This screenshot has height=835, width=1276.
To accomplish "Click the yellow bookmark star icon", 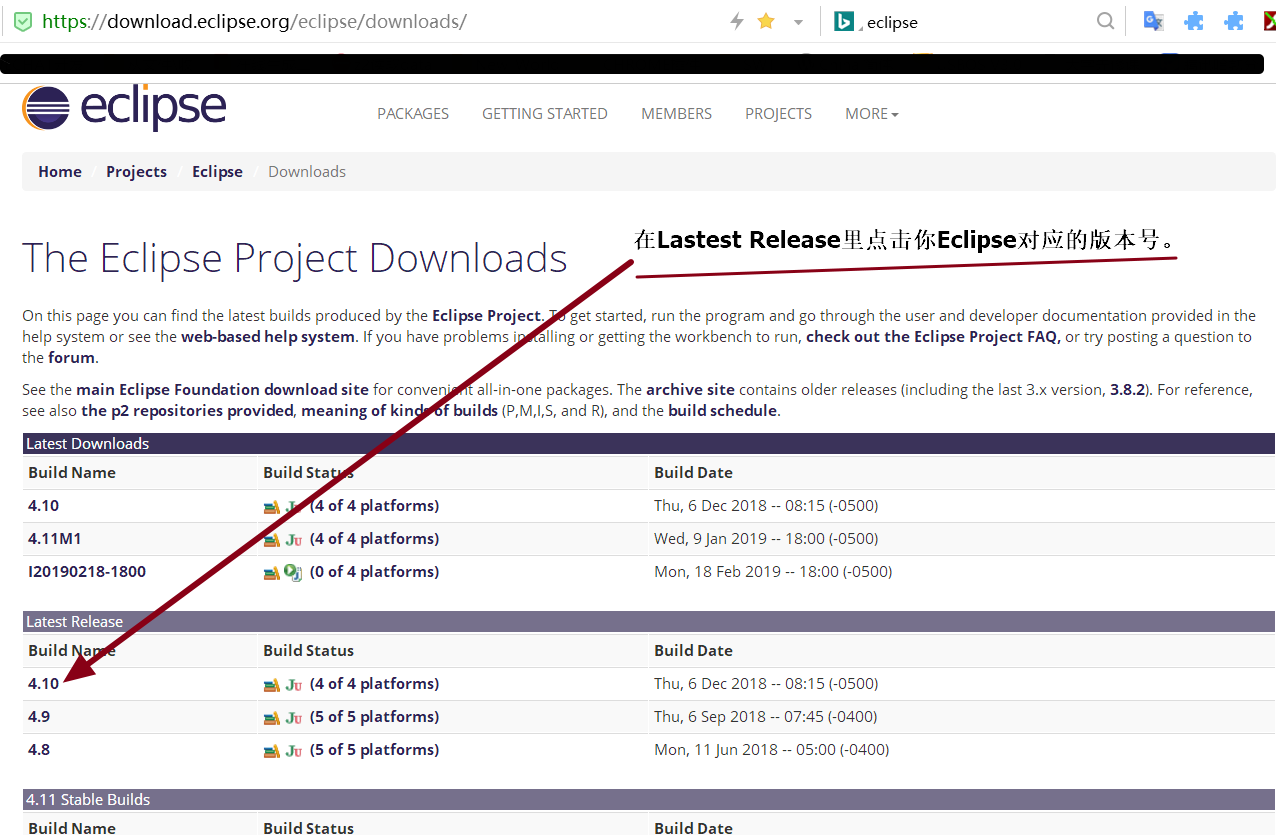I will pos(766,21).
